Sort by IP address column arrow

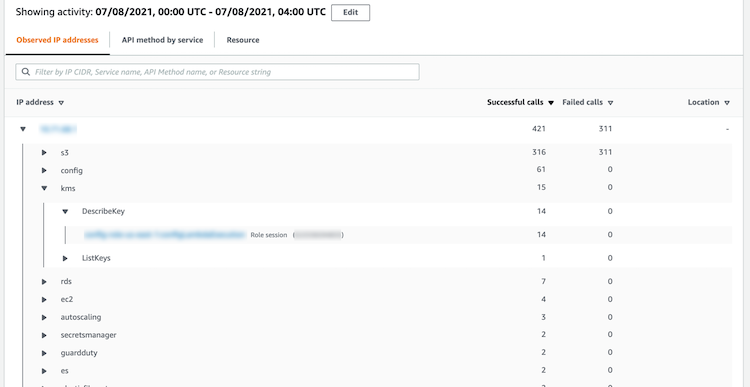[x=61, y=103]
